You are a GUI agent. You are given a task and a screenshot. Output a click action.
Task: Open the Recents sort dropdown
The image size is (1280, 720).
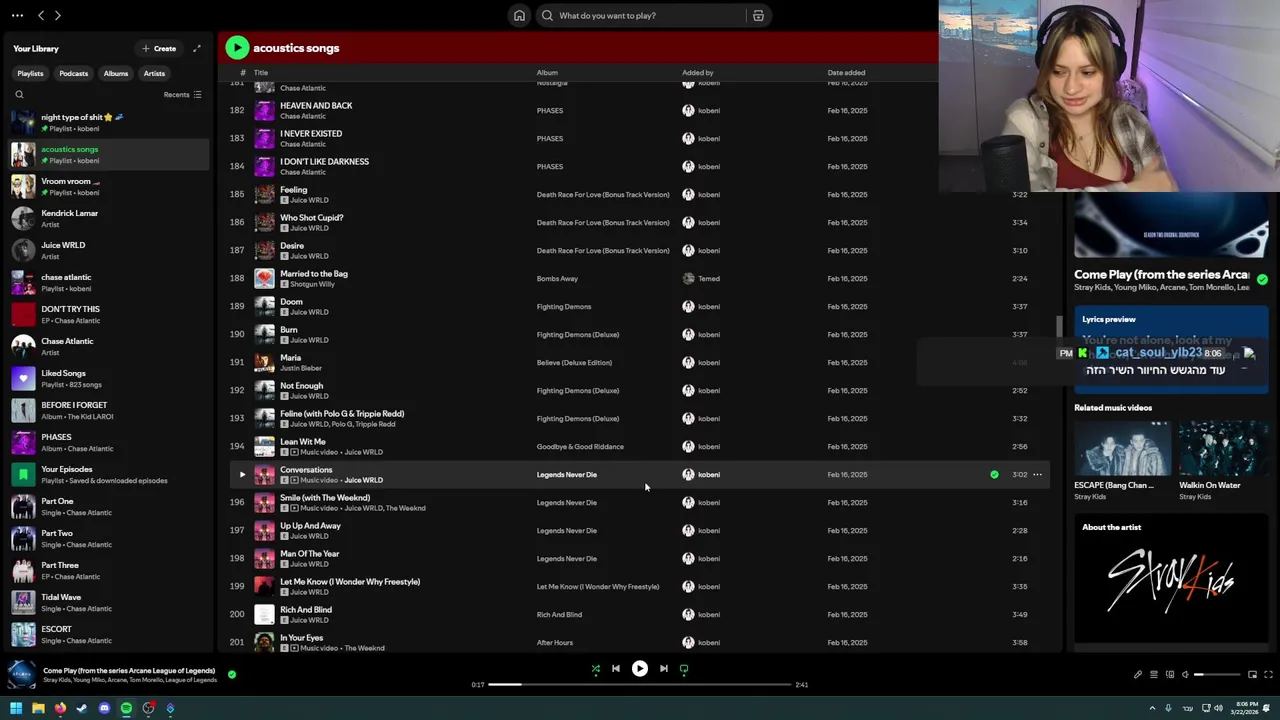click(182, 95)
